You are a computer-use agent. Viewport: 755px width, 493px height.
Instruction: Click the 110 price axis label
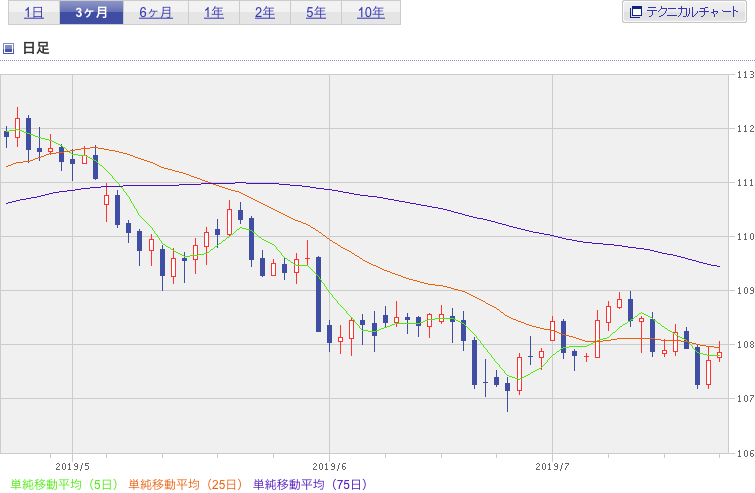pyautogui.click(x=745, y=236)
